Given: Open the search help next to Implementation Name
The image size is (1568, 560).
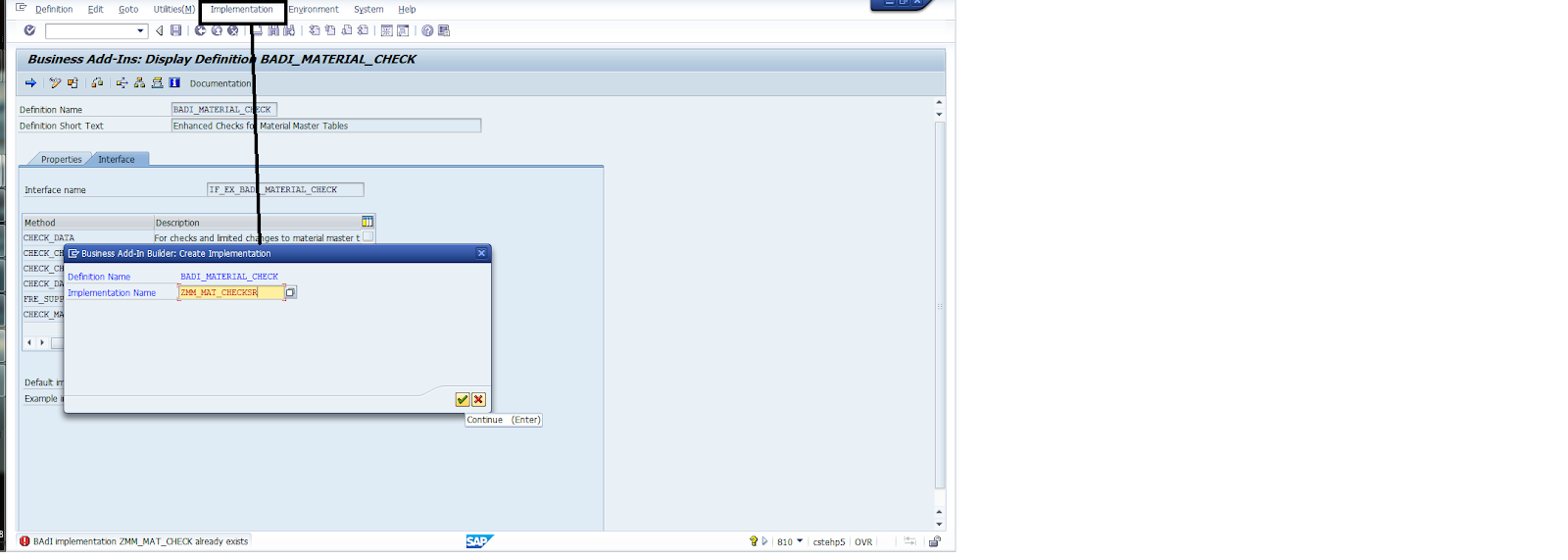Looking at the screenshot, I should (x=290, y=292).
